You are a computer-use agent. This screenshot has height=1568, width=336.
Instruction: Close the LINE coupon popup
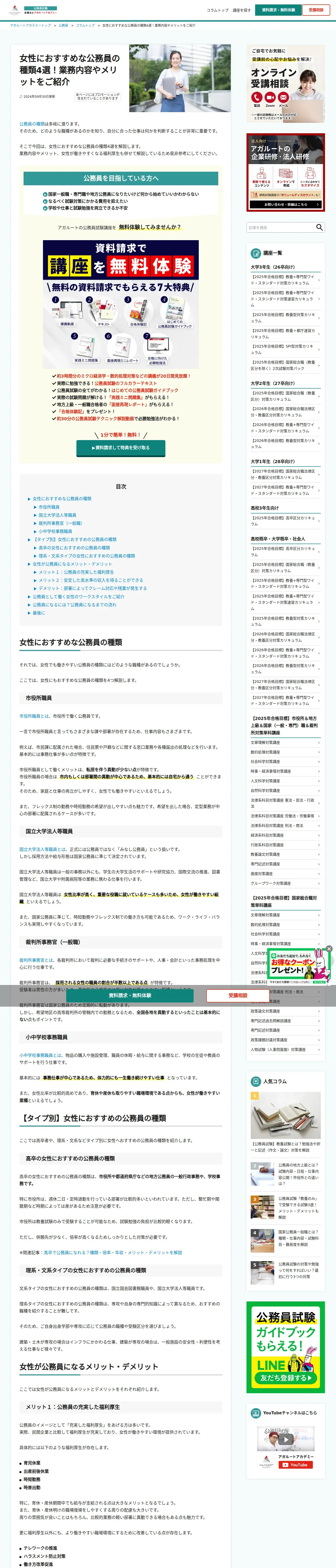(x=329, y=948)
